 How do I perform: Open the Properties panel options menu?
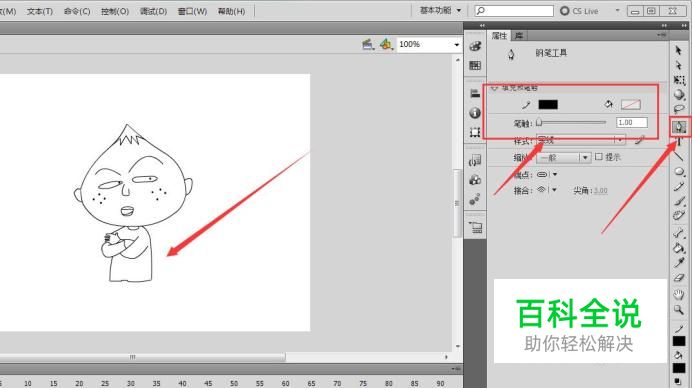click(661, 35)
